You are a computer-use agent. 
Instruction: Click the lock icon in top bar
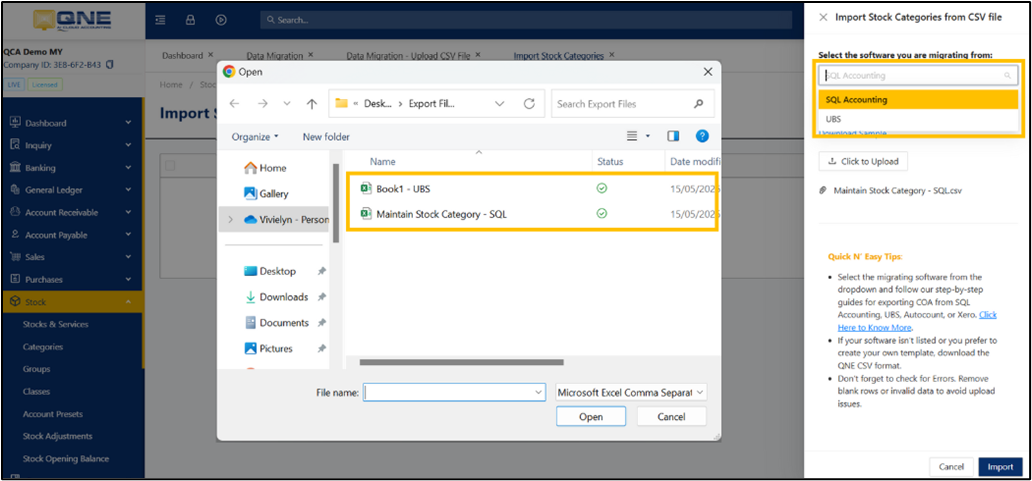(x=190, y=20)
